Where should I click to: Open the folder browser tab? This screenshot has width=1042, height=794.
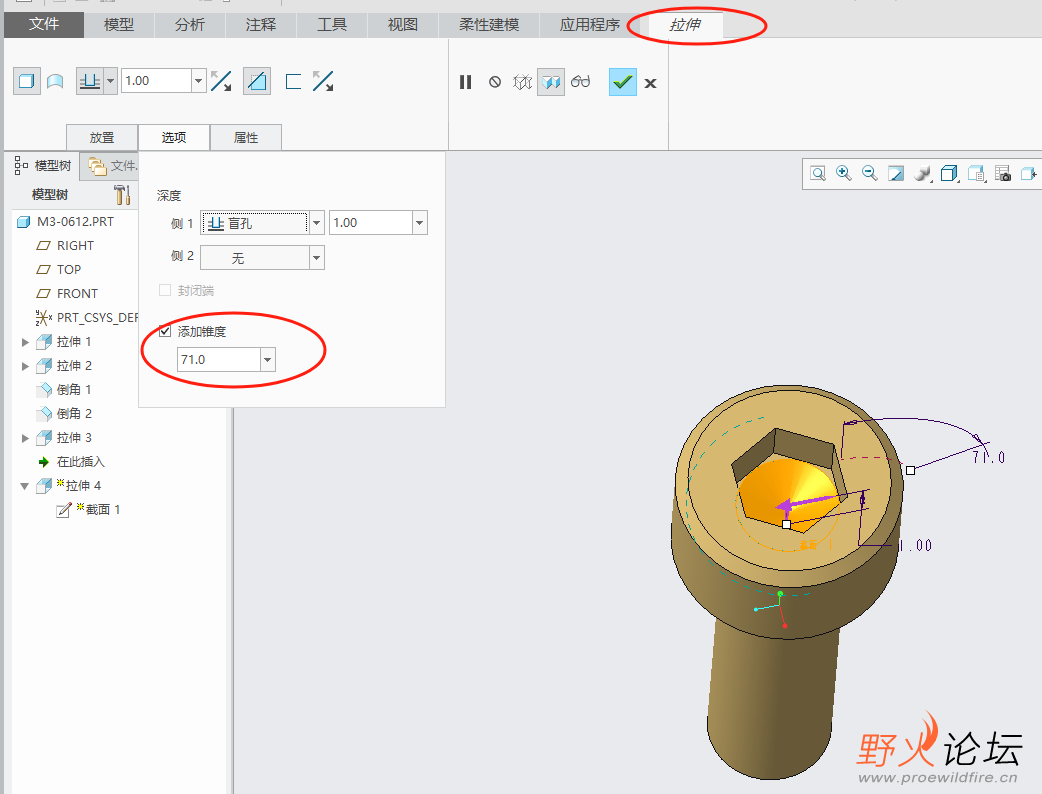pos(110,165)
